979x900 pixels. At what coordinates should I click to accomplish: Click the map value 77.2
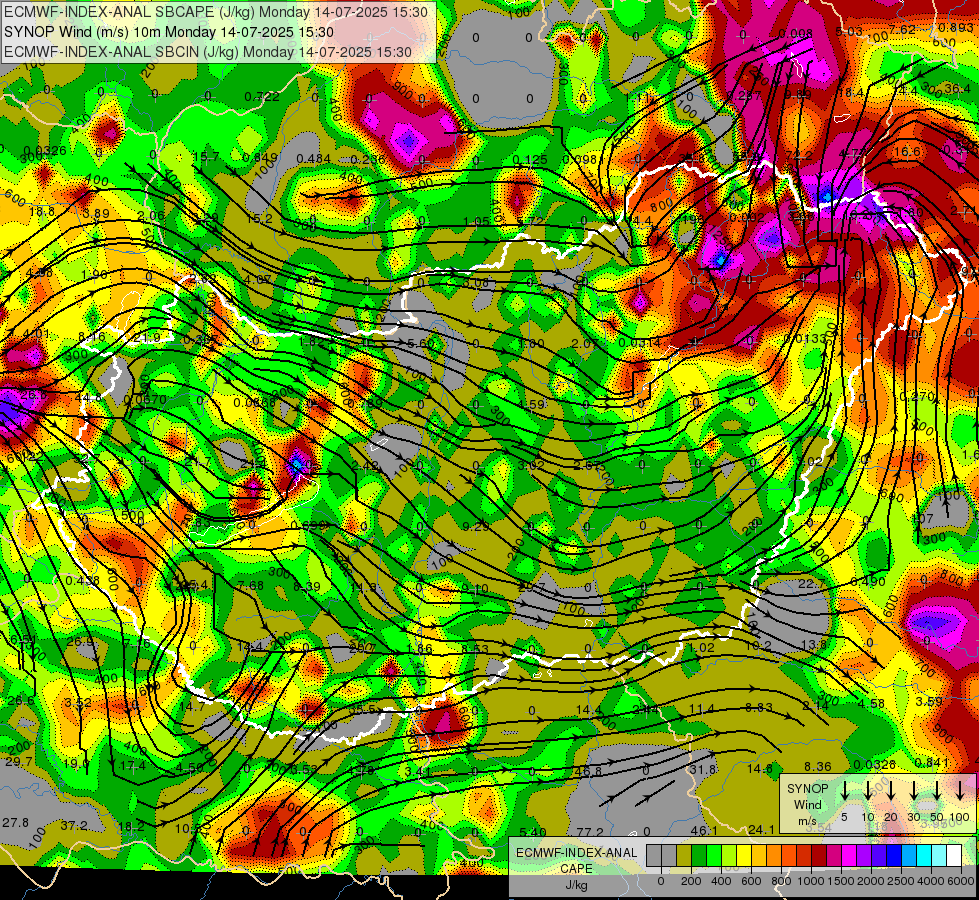590,831
